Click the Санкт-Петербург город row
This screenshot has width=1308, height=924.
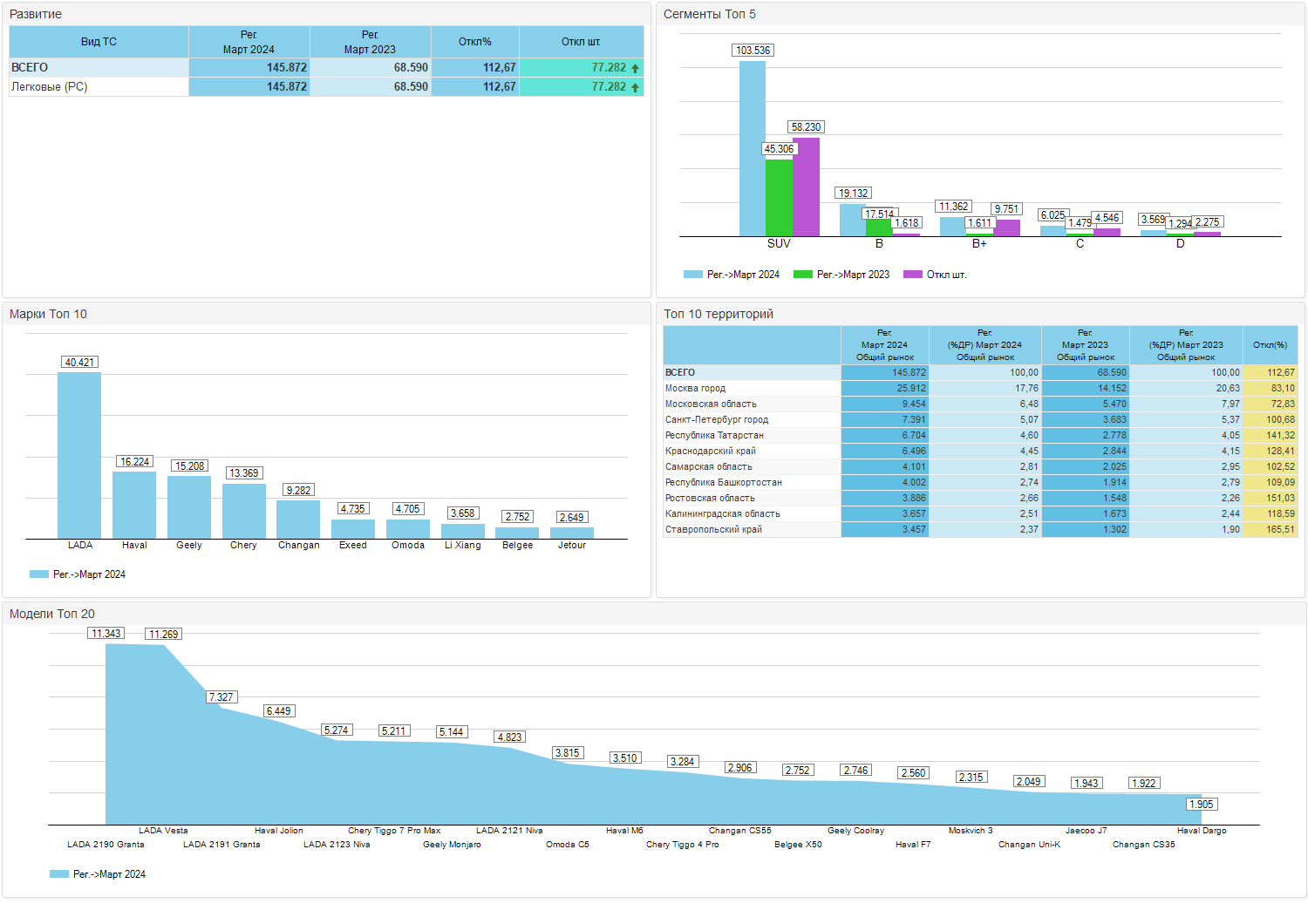(980, 419)
